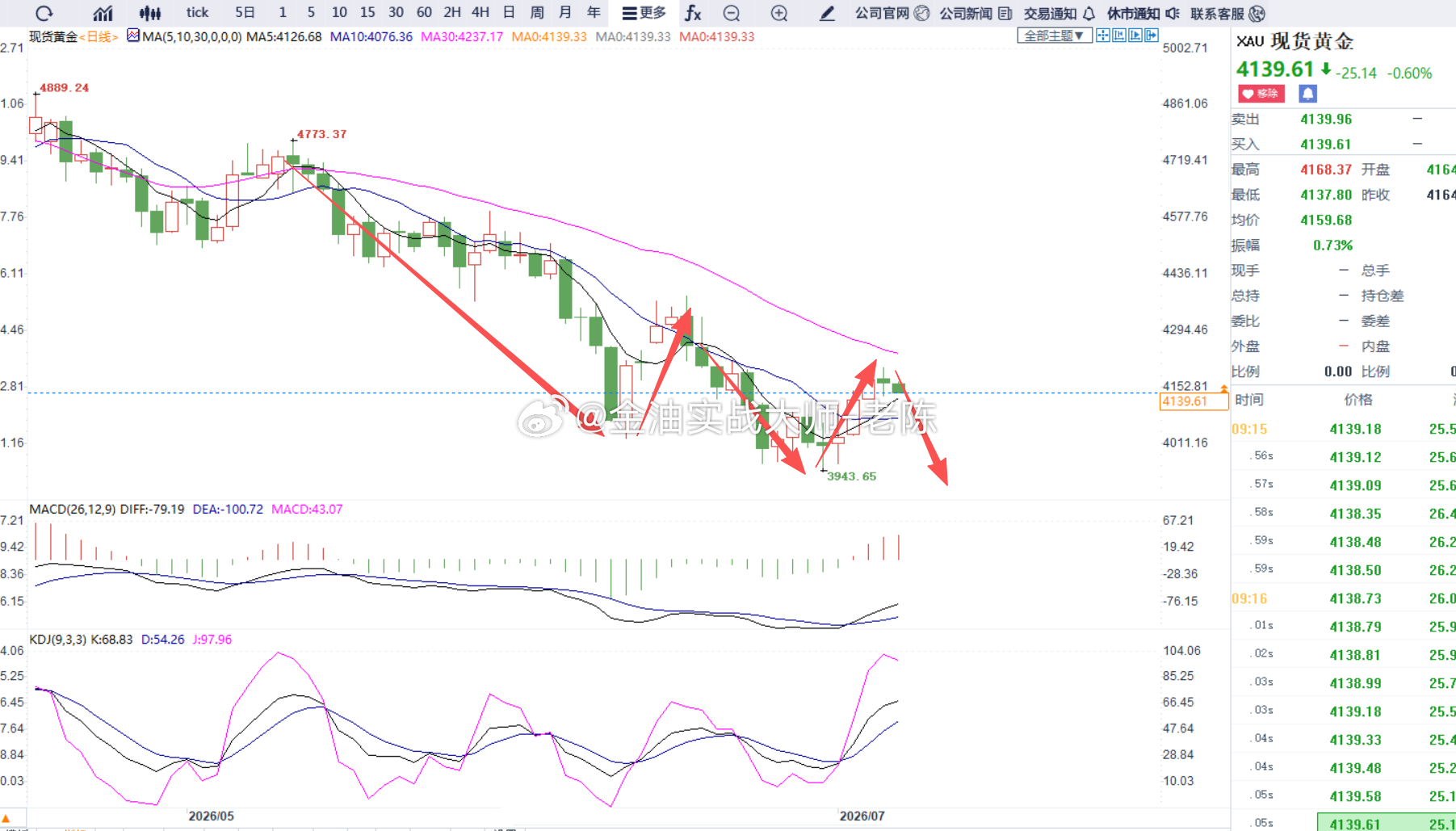Click the KDJ(9,3,3) indicator label
The image size is (1456, 831).
[57, 640]
